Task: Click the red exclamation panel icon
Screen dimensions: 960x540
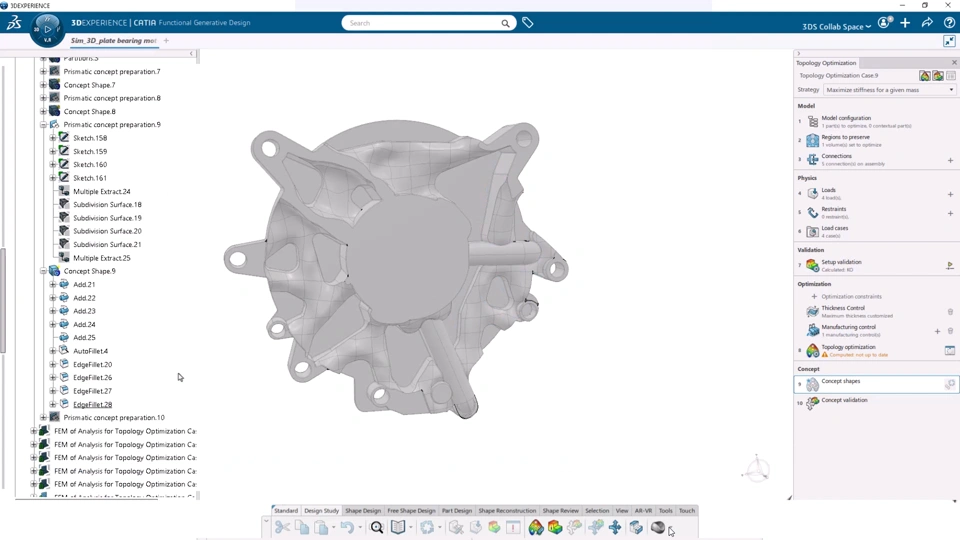Action: pyautogui.click(x=513, y=527)
